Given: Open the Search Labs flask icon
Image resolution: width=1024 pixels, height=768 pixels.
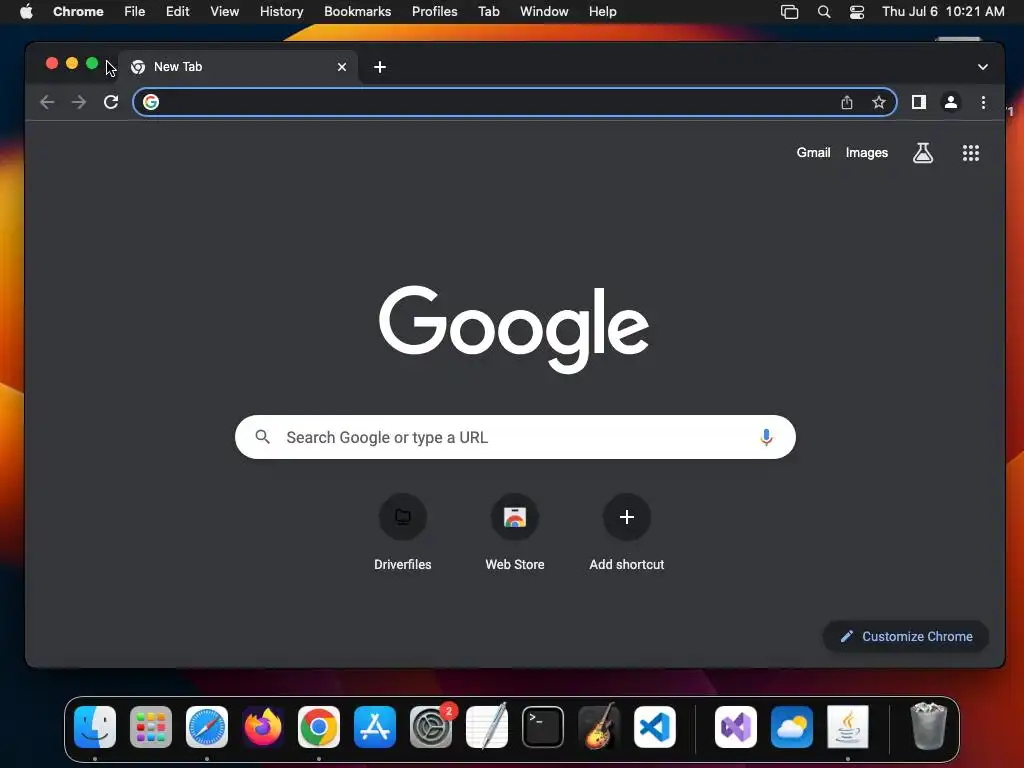Looking at the screenshot, I should [923, 153].
